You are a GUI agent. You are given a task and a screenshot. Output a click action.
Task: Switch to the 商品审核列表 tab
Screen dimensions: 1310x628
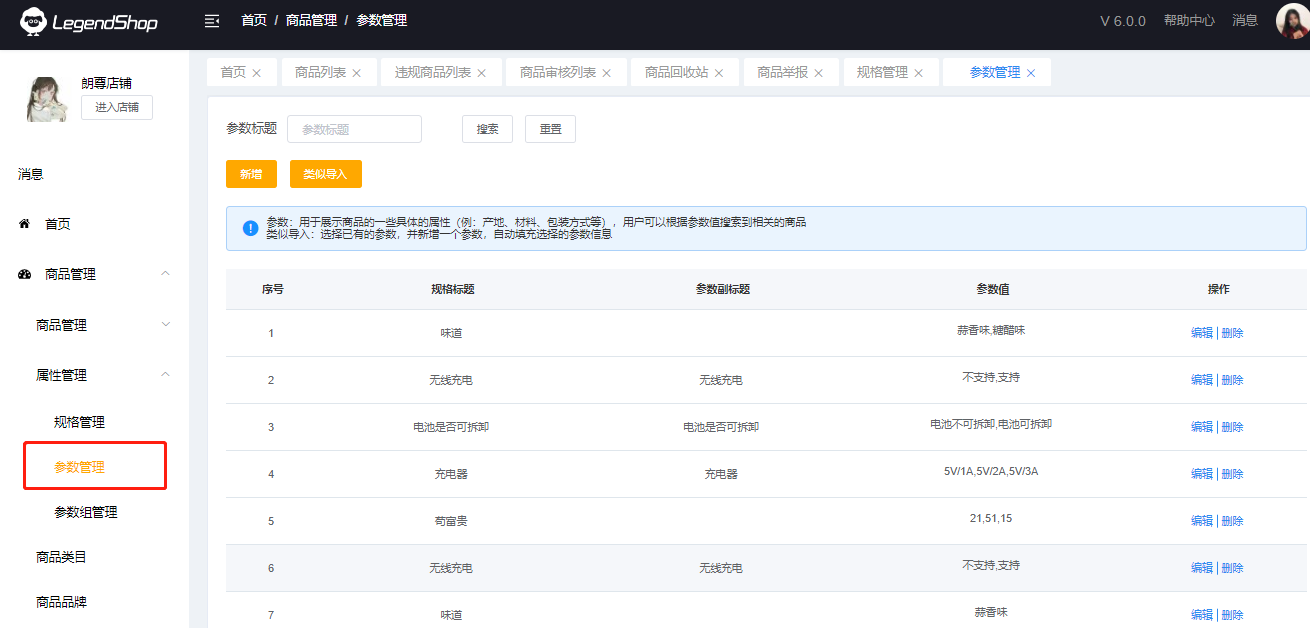click(x=557, y=73)
